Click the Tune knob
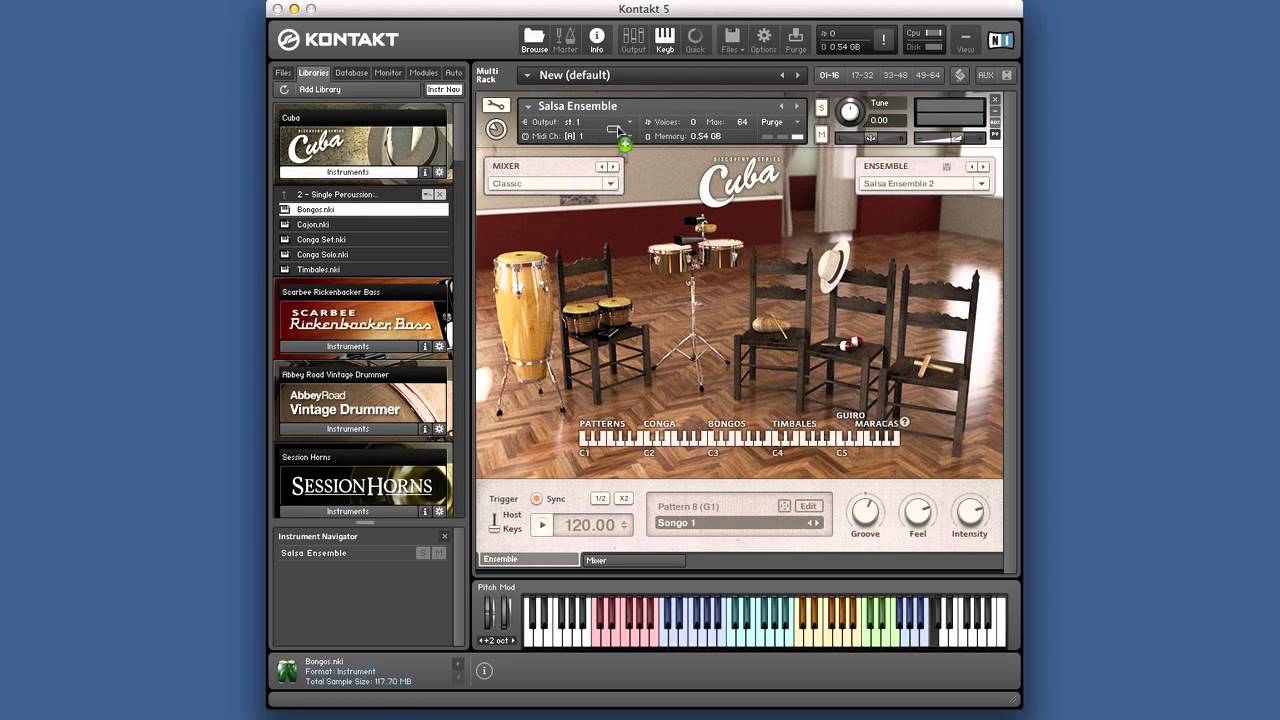This screenshot has width=1280, height=720. (849, 111)
